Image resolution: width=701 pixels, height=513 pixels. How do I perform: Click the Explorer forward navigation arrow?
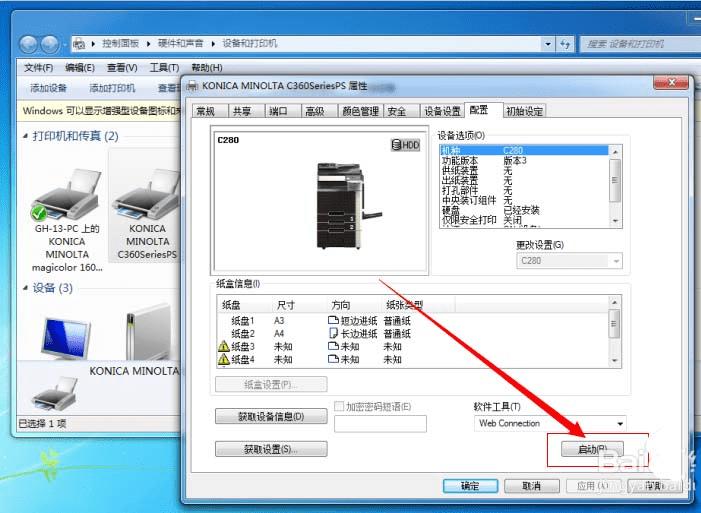[x=50, y=44]
